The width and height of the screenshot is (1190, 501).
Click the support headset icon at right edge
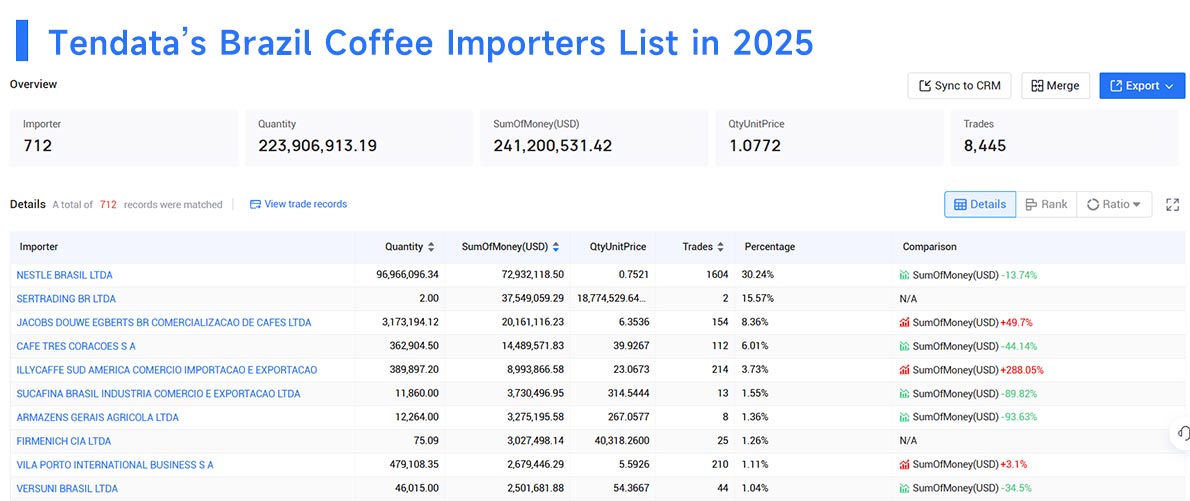pyautogui.click(x=1182, y=433)
